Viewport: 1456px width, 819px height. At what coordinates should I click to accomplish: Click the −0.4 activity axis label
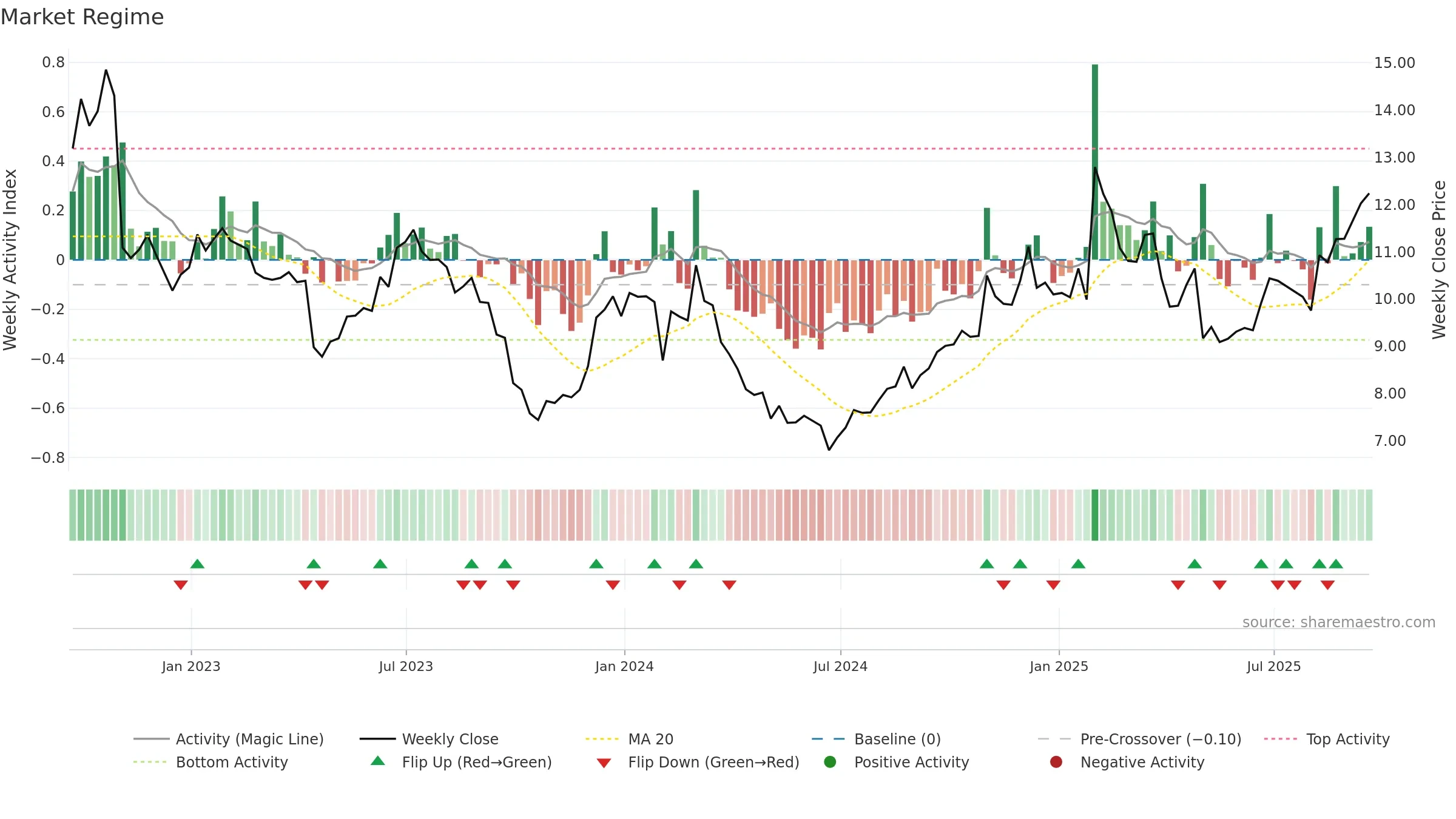tap(48, 359)
